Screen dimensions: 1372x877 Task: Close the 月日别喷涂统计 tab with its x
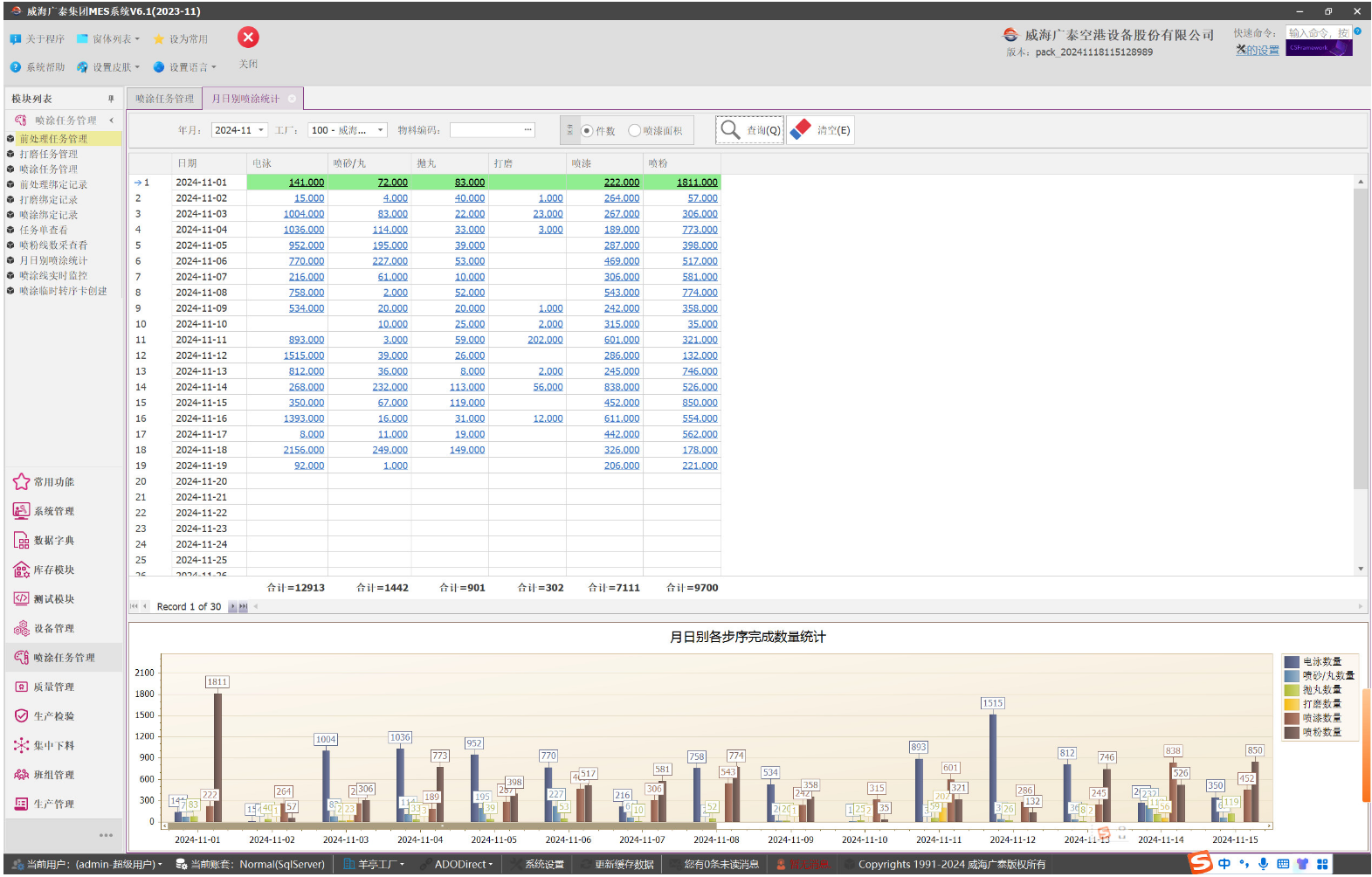(x=292, y=99)
